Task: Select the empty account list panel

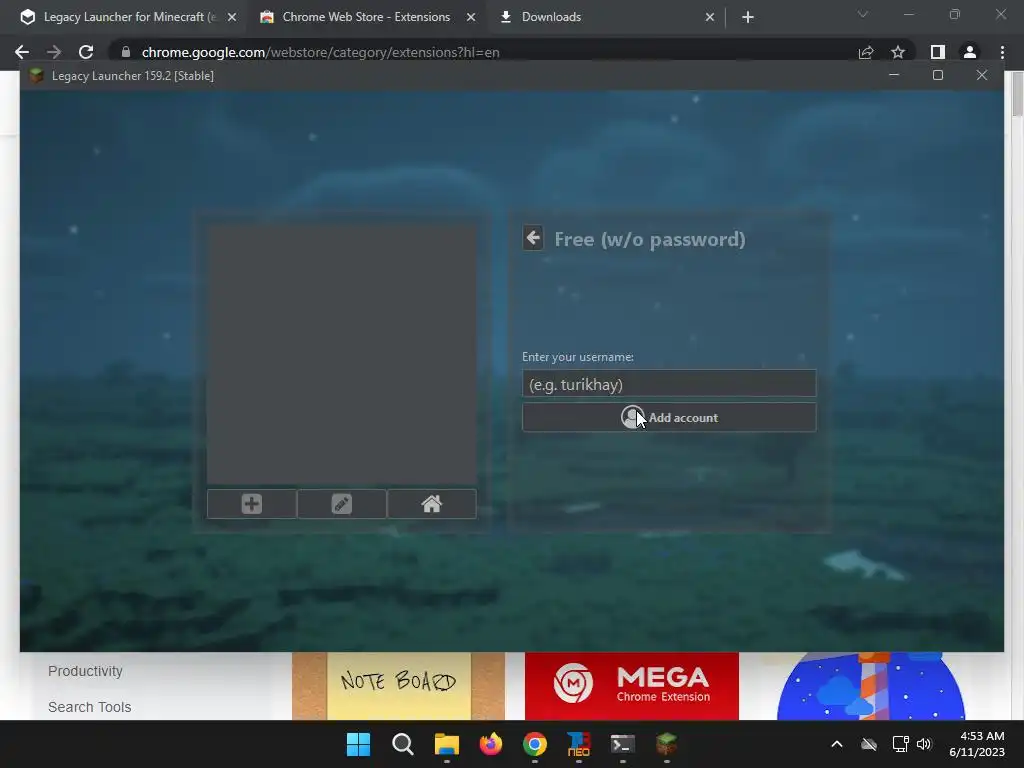Action: click(x=342, y=355)
